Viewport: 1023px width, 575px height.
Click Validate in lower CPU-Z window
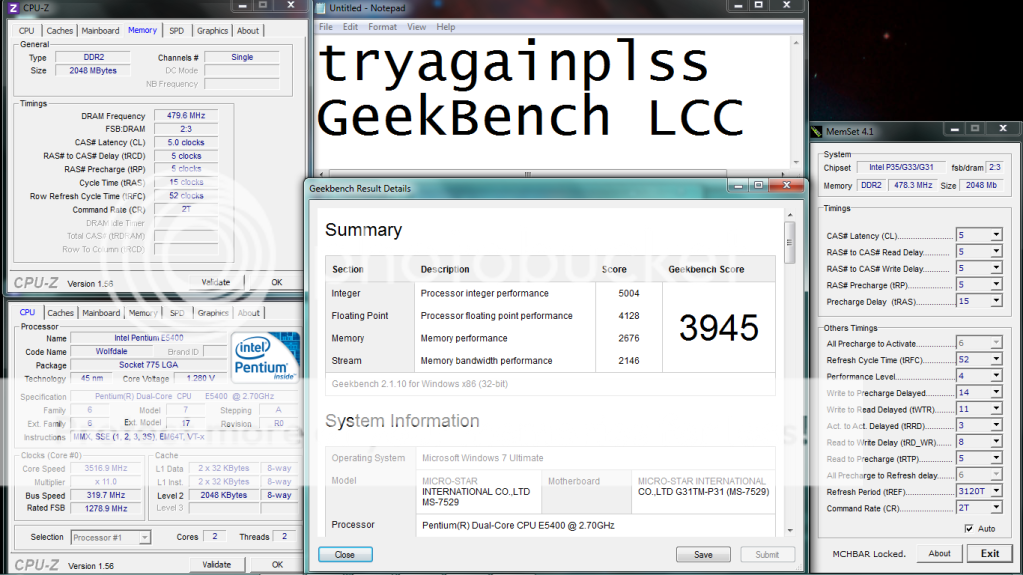coord(216,565)
